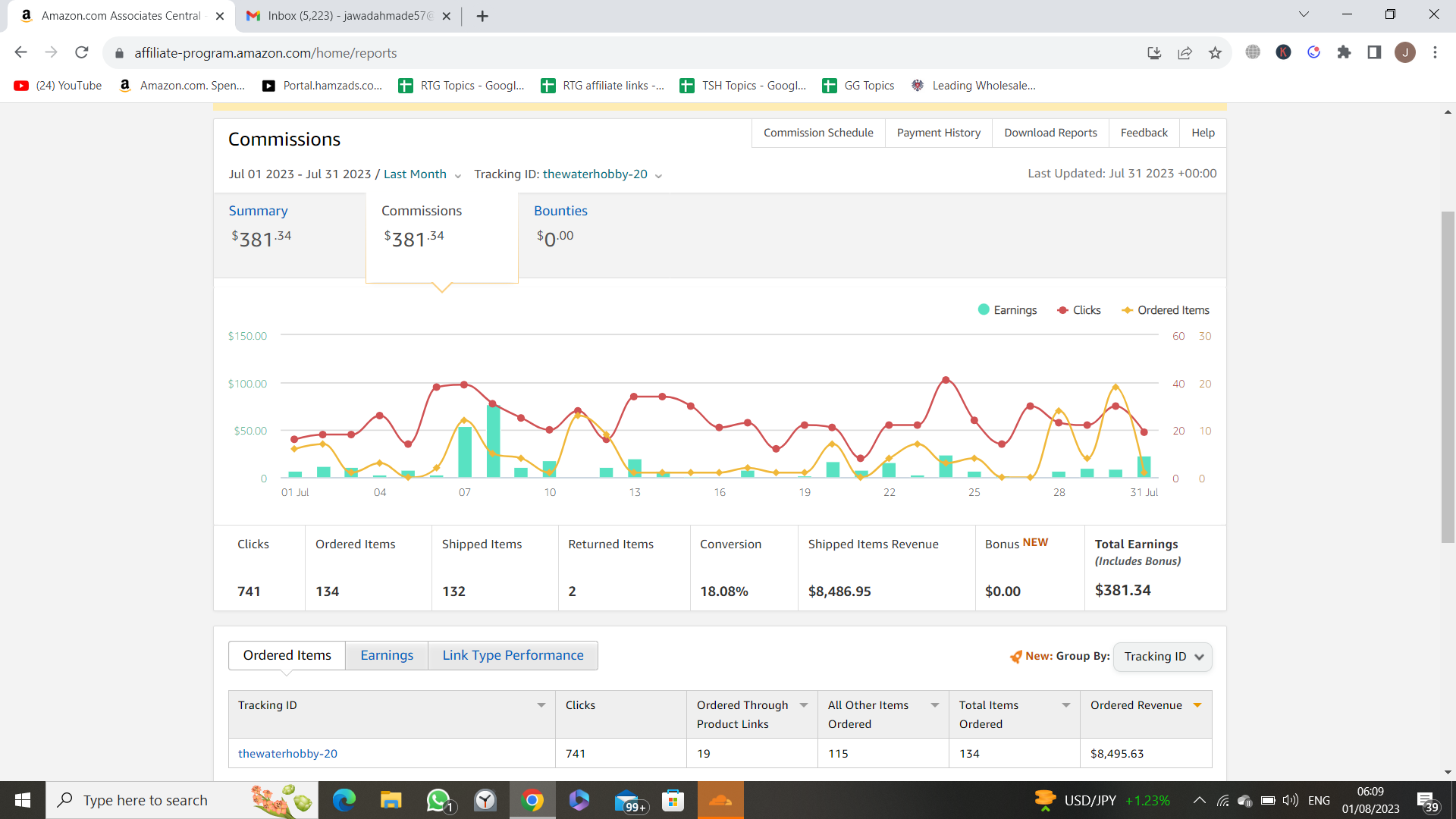
Task: Switch to Link Type Performance tab
Action: 513,655
